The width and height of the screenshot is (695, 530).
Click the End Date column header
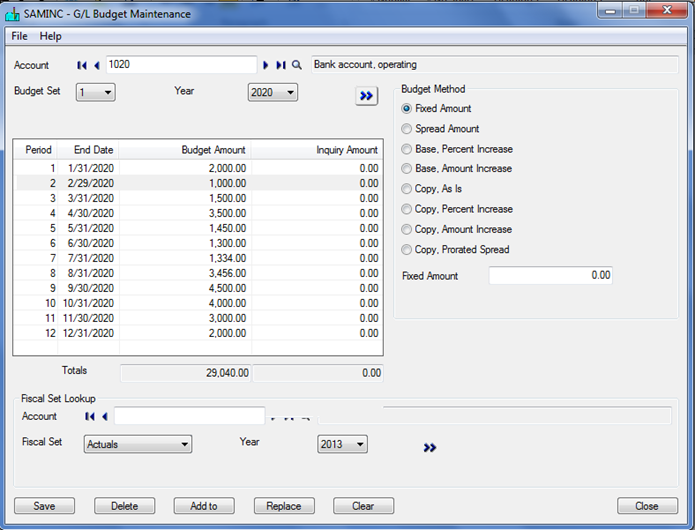pos(88,150)
